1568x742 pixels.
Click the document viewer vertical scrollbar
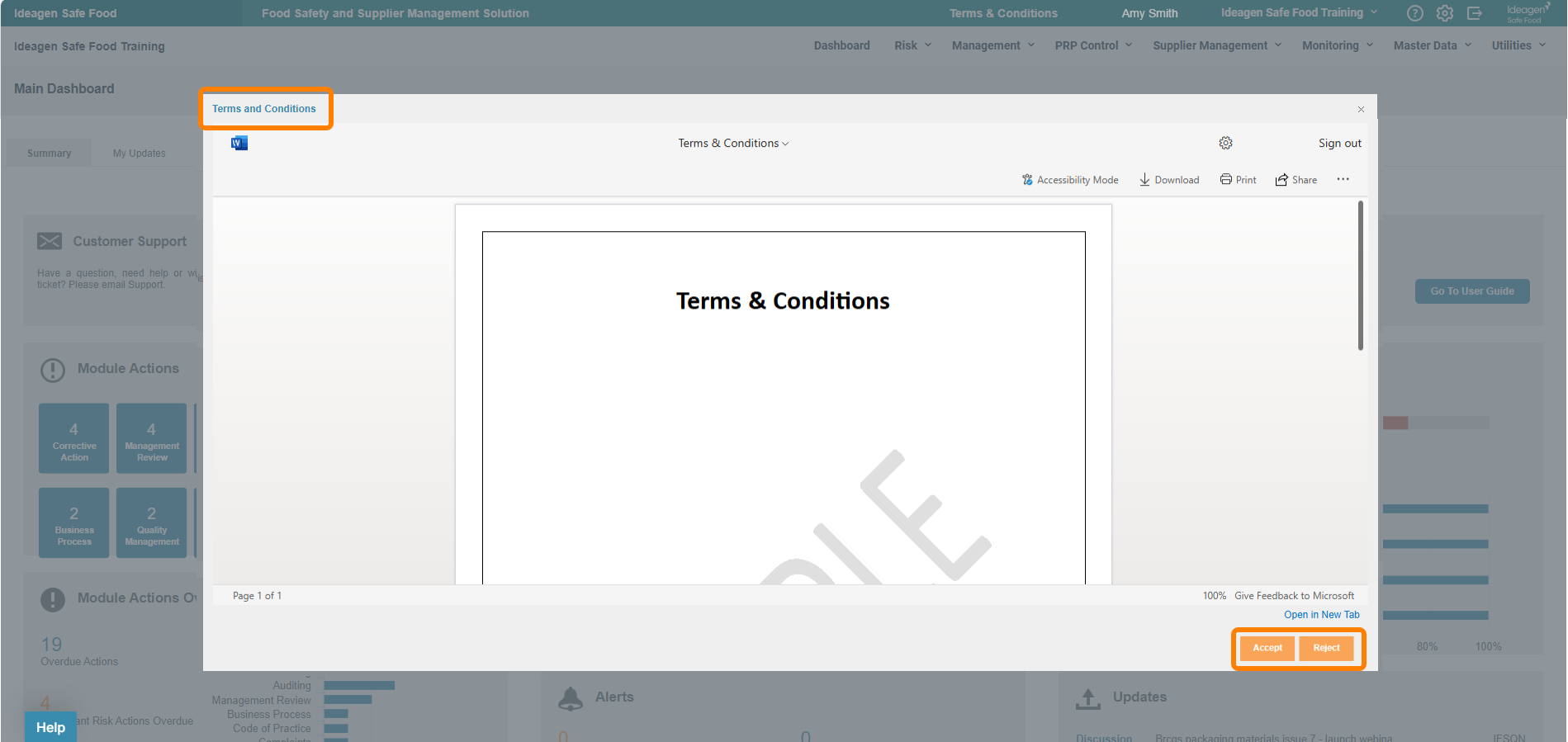(x=1360, y=276)
